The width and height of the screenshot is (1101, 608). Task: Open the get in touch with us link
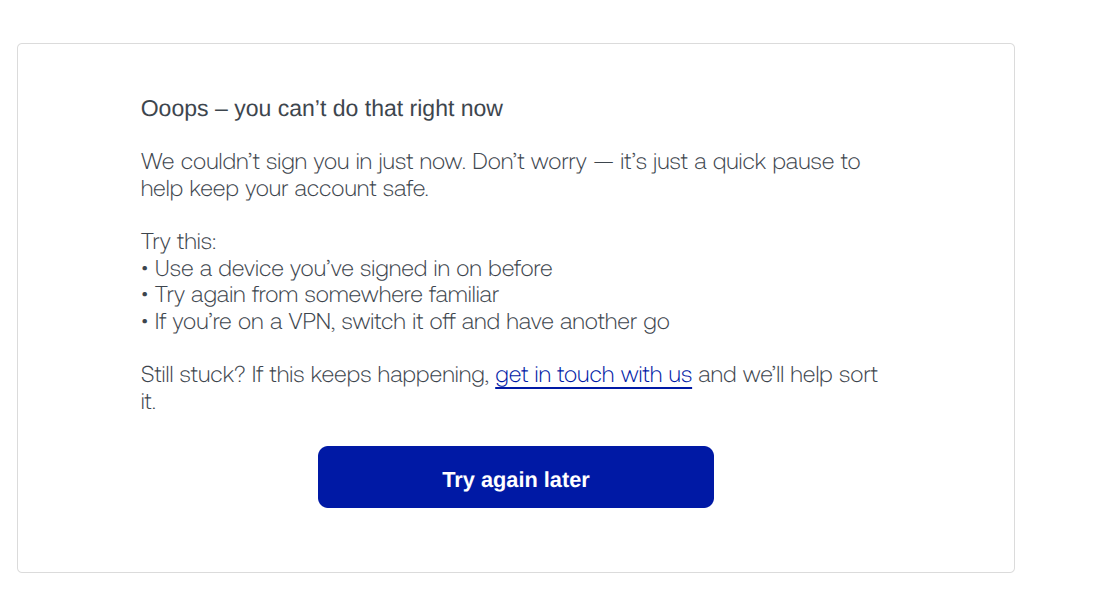click(x=593, y=374)
